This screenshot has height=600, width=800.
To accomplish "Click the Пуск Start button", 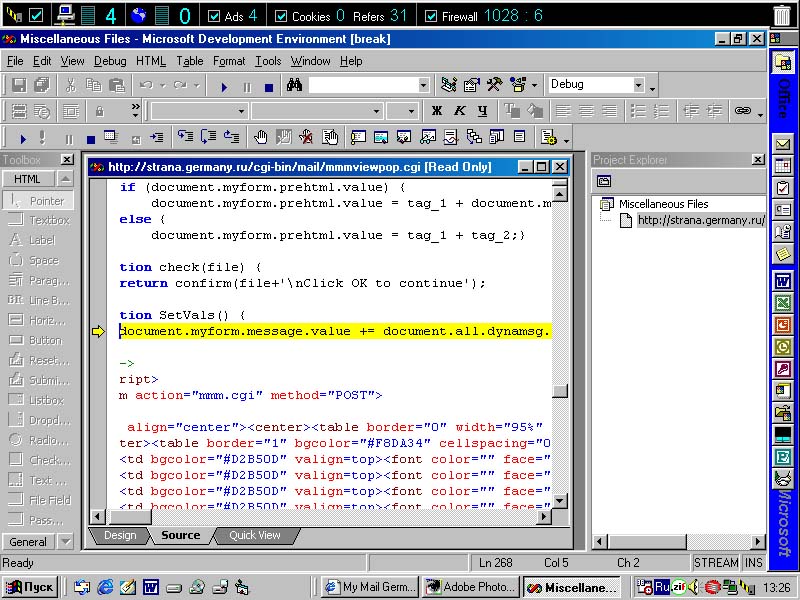I will (31, 587).
